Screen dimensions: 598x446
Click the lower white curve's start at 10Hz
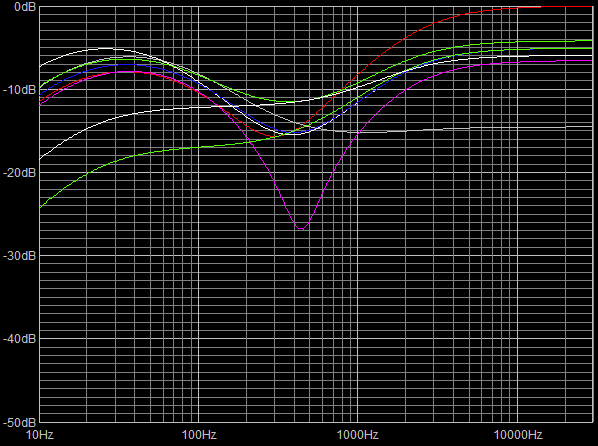[40, 158]
